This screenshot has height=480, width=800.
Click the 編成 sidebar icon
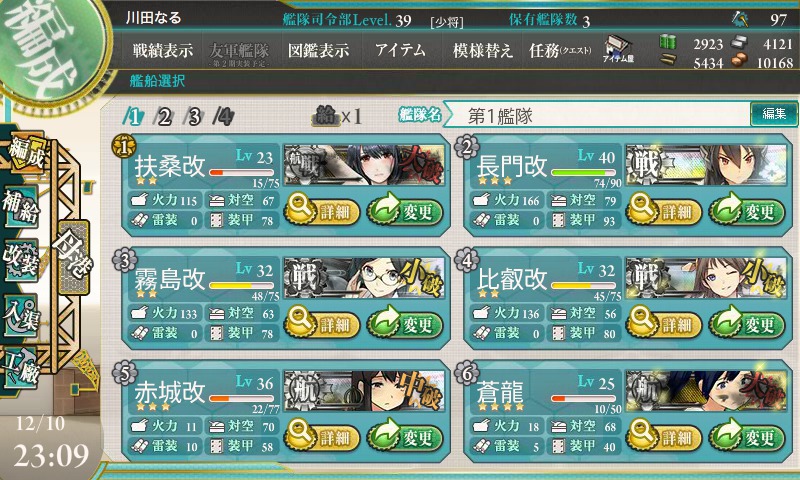tap(26, 153)
